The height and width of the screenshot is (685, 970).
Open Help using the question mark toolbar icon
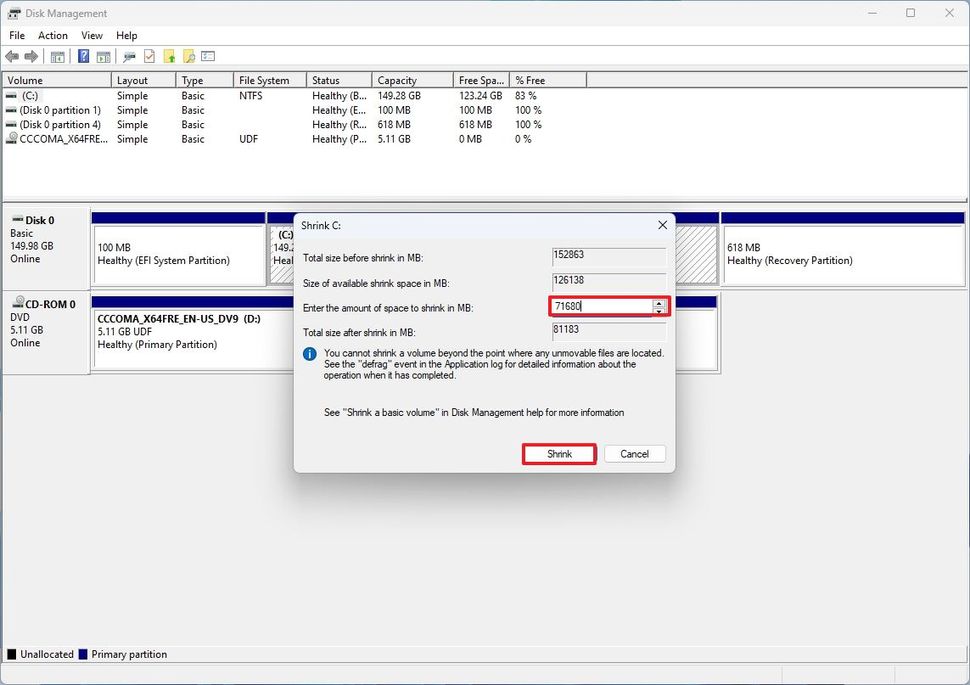83,56
